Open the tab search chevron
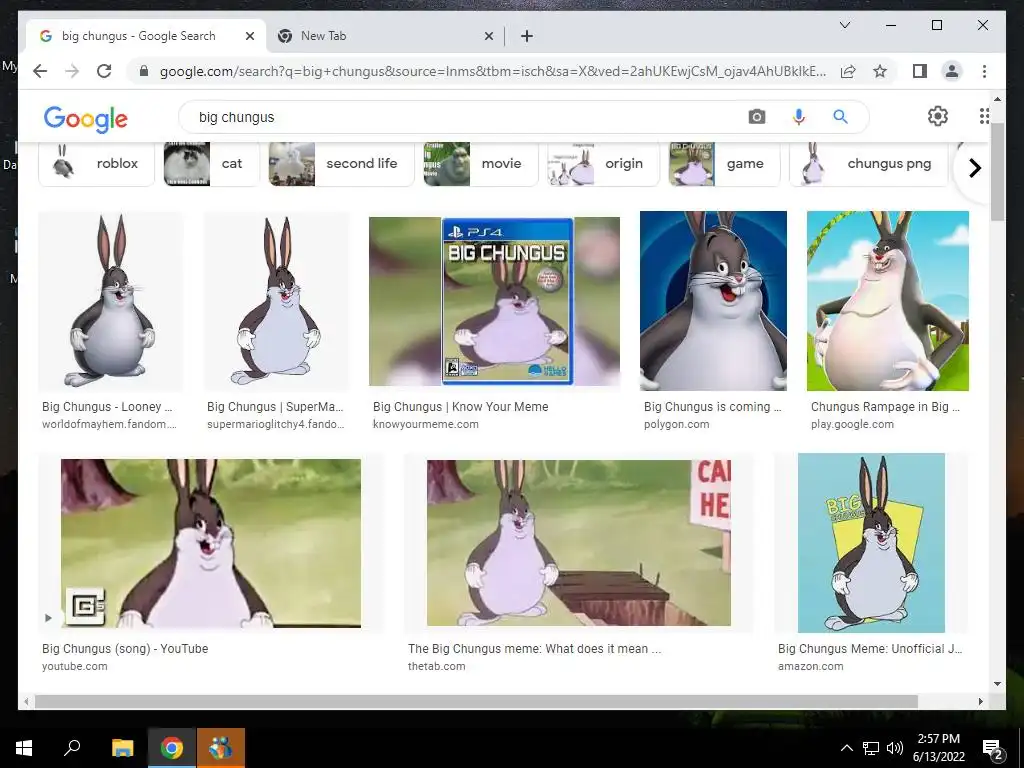The height and width of the screenshot is (768, 1024). pyautogui.click(x=844, y=25)
